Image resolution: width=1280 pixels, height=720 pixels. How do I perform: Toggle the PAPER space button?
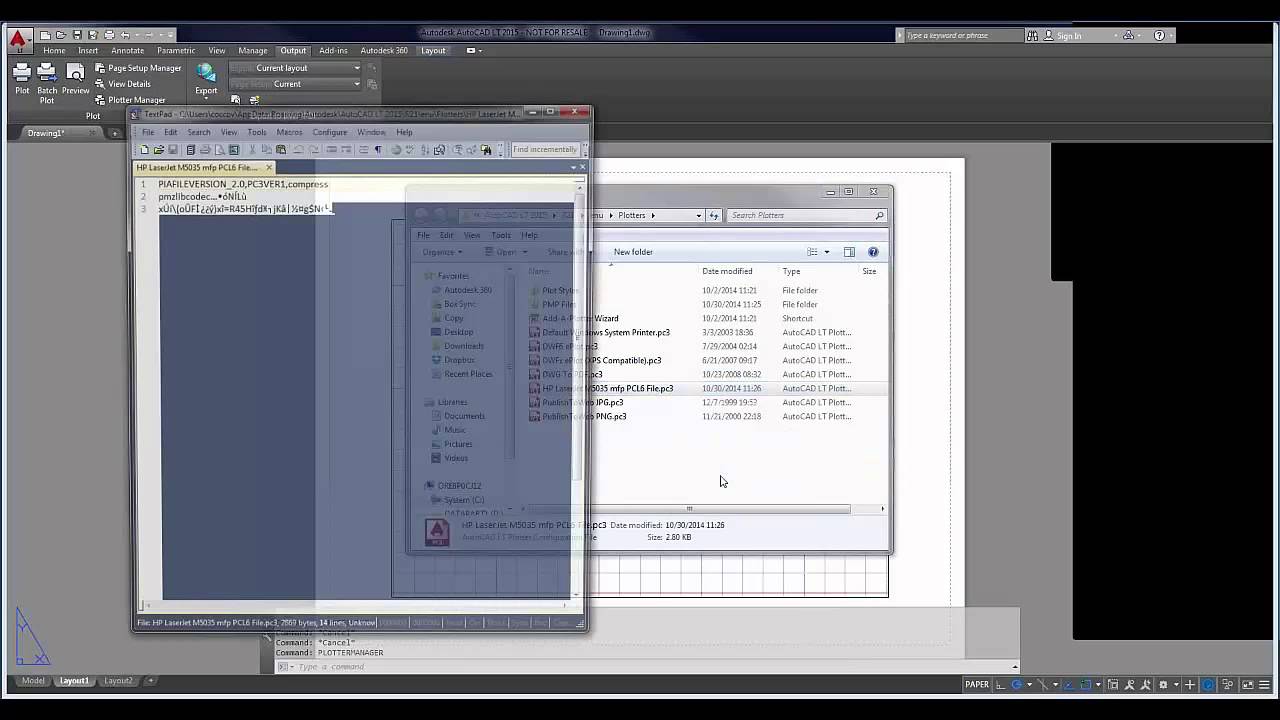pyautogui.click(x=977, y=685)
